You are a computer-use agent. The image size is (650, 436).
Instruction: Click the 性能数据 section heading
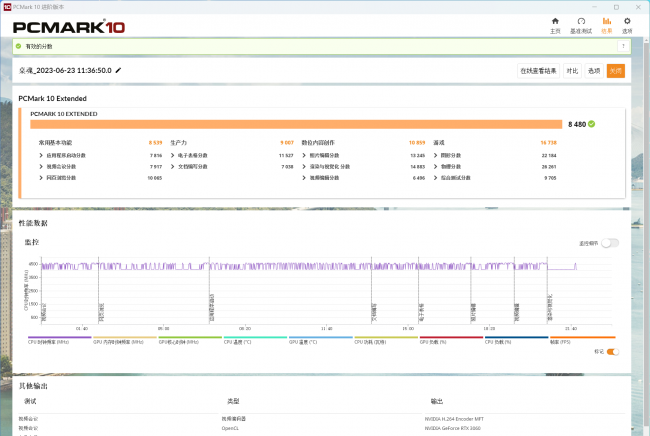point(33,223)
